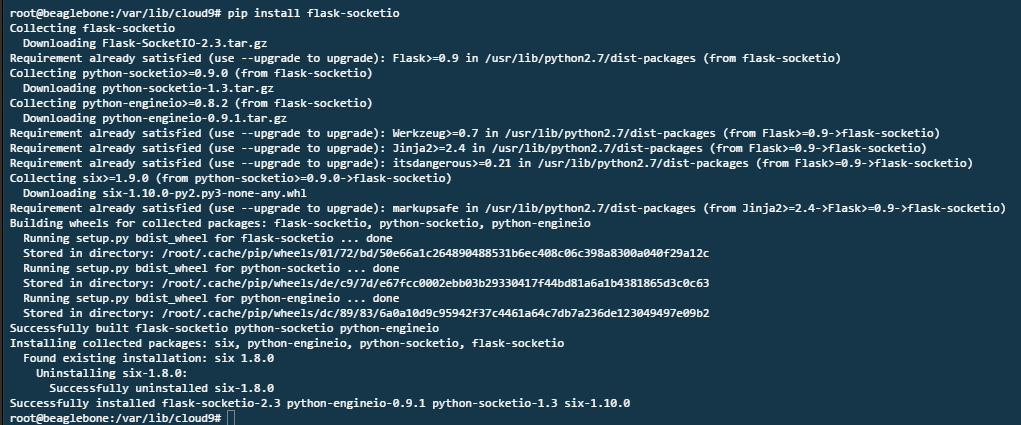Click the 'Successfully installed flask-socketio-2.3' line
This screenshot has width=1021, height=425.
point(320,402)
